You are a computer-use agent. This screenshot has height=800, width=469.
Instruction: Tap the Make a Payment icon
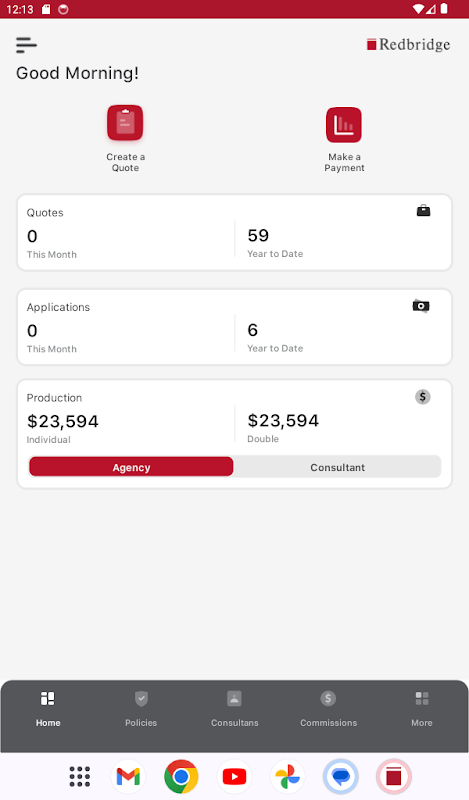click(344, 125)
